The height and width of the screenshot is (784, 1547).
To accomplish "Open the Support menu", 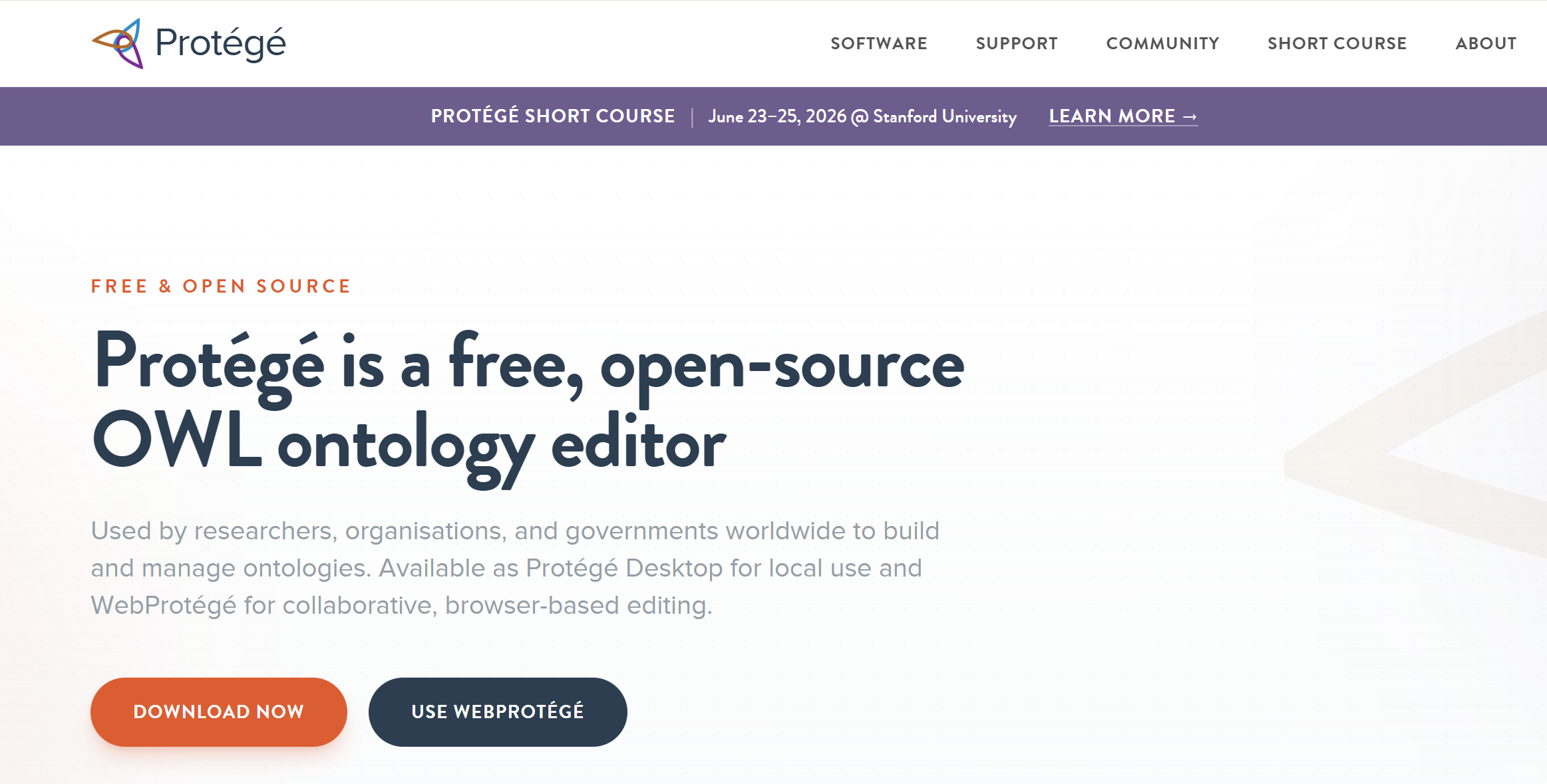I will (x=1017, y=43).
